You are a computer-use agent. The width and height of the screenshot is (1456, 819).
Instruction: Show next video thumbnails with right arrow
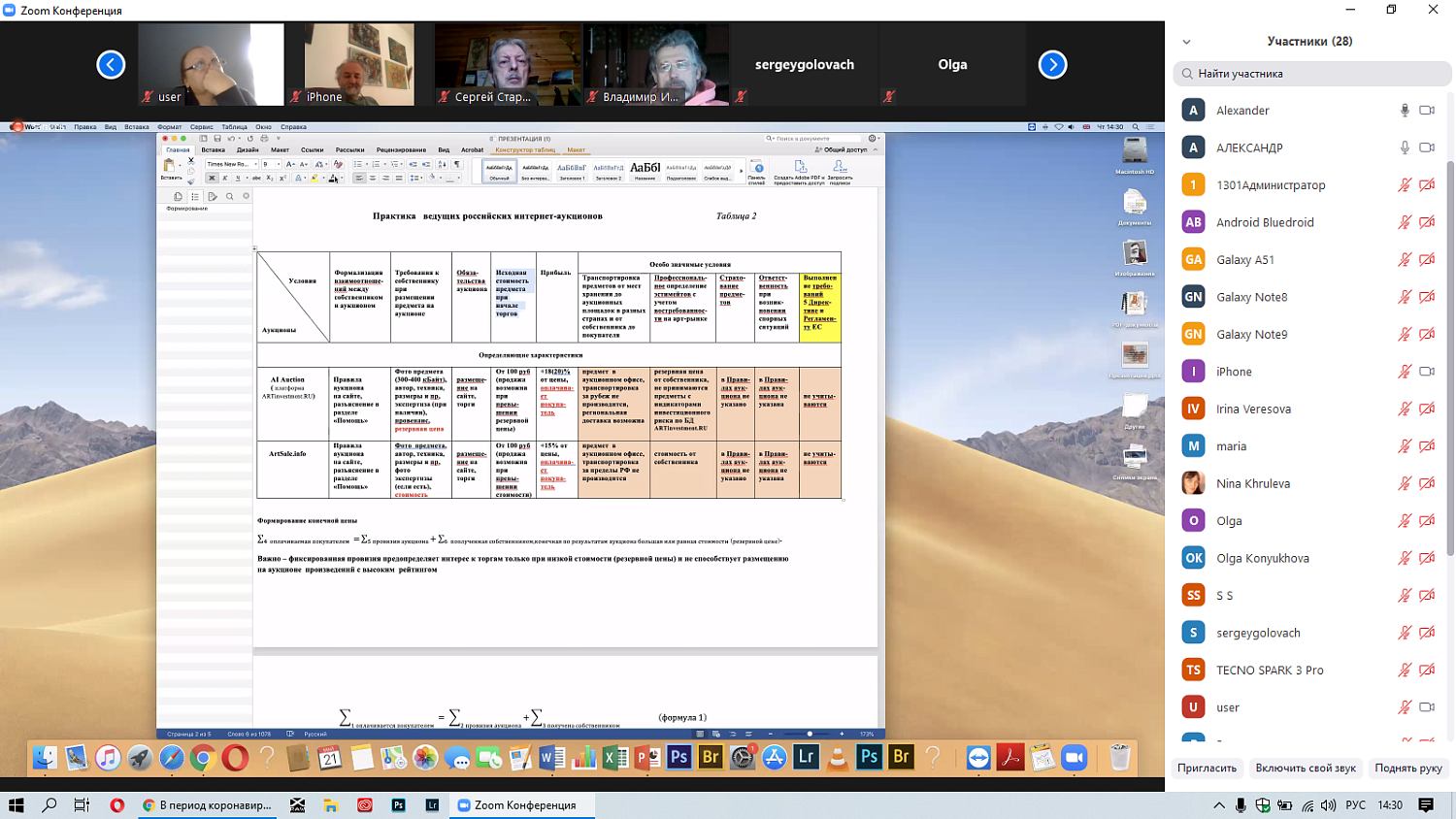1052,65
